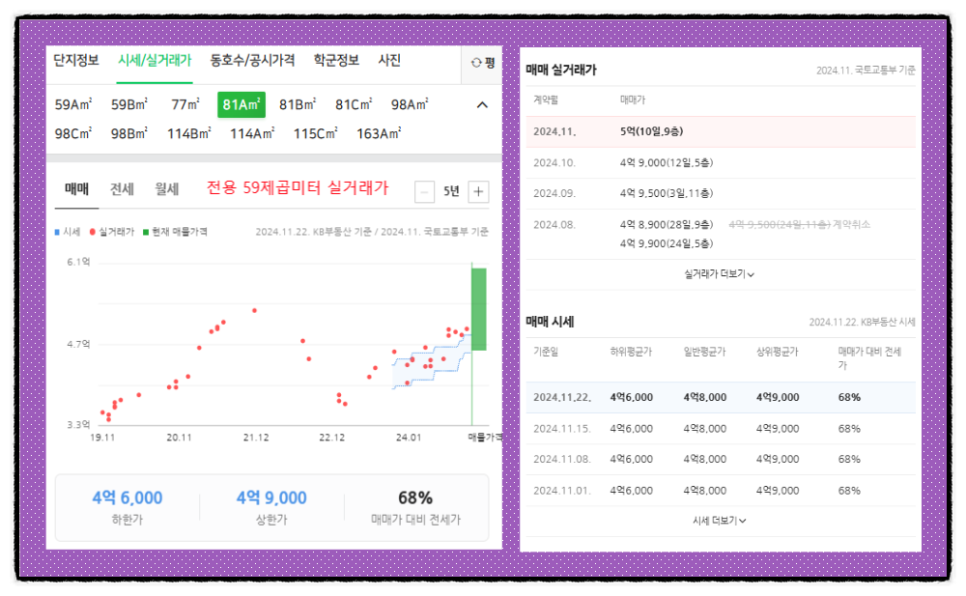Decrease chart period with minus button
This screenshot has height=596, width=966.
(x=424, y=192)
